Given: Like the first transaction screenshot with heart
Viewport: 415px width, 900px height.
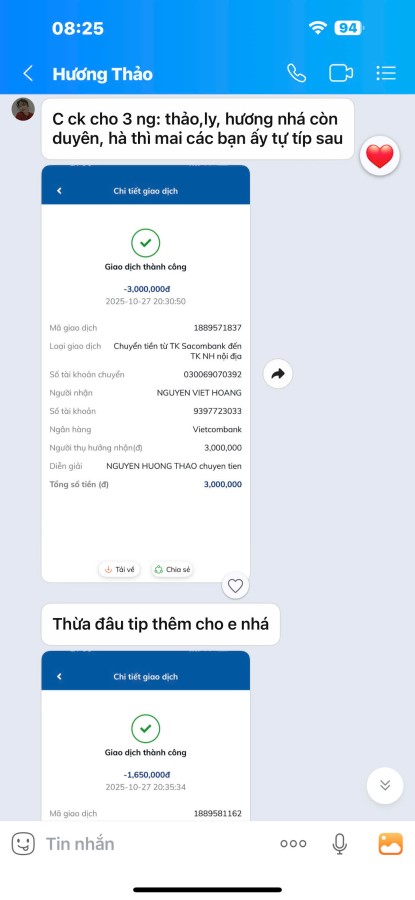Looking at the screenshot, I should click(x=235, y=585).
